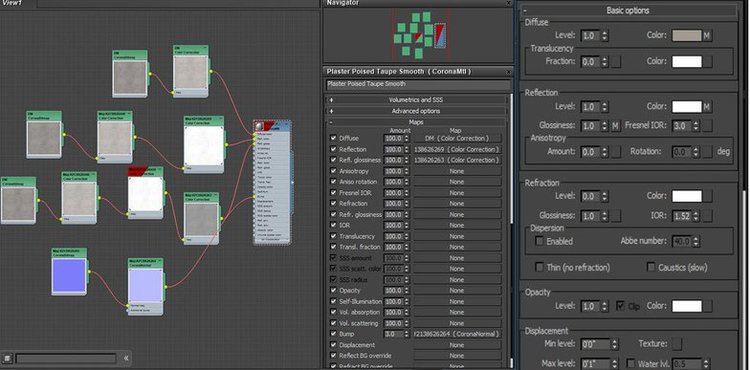Click the empty map button next to Fresnel IOR
The image size is (750, 370).
[707, 126]
